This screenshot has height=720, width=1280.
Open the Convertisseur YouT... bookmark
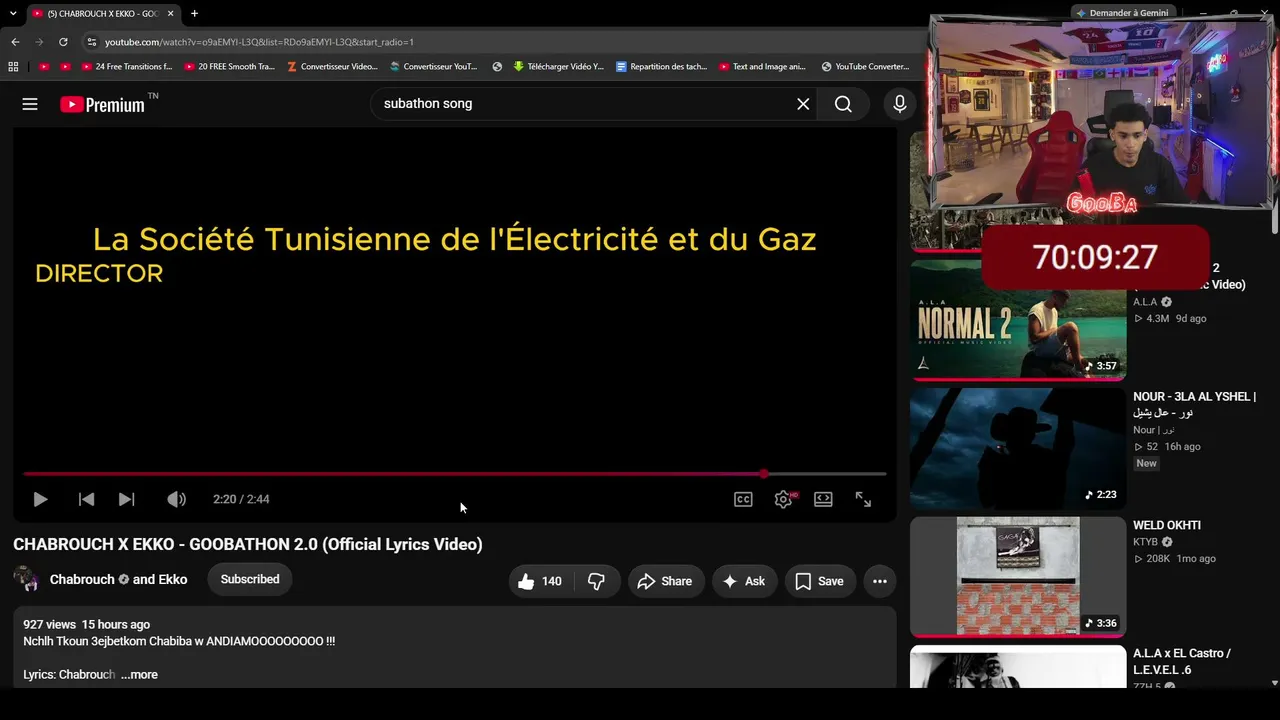pos(434,67)
